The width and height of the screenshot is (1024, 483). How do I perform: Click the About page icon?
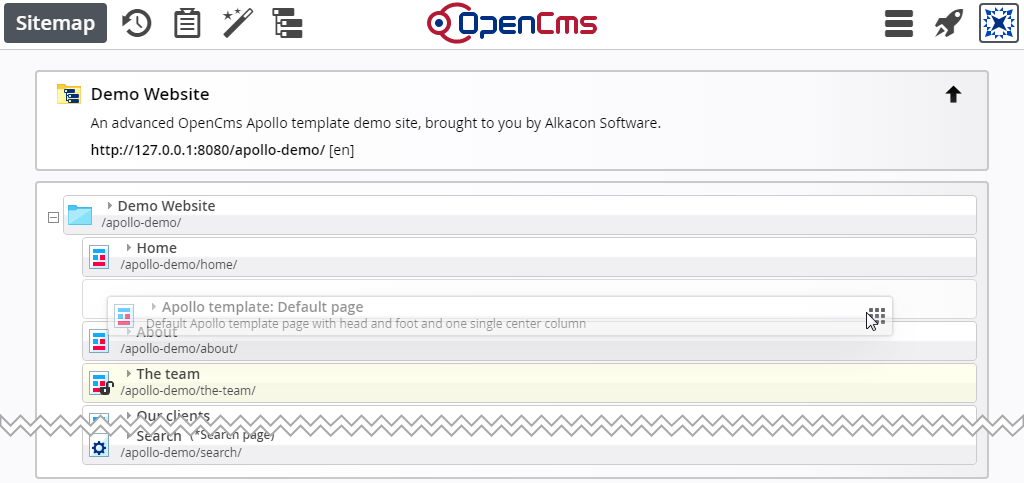coord(99,341)
